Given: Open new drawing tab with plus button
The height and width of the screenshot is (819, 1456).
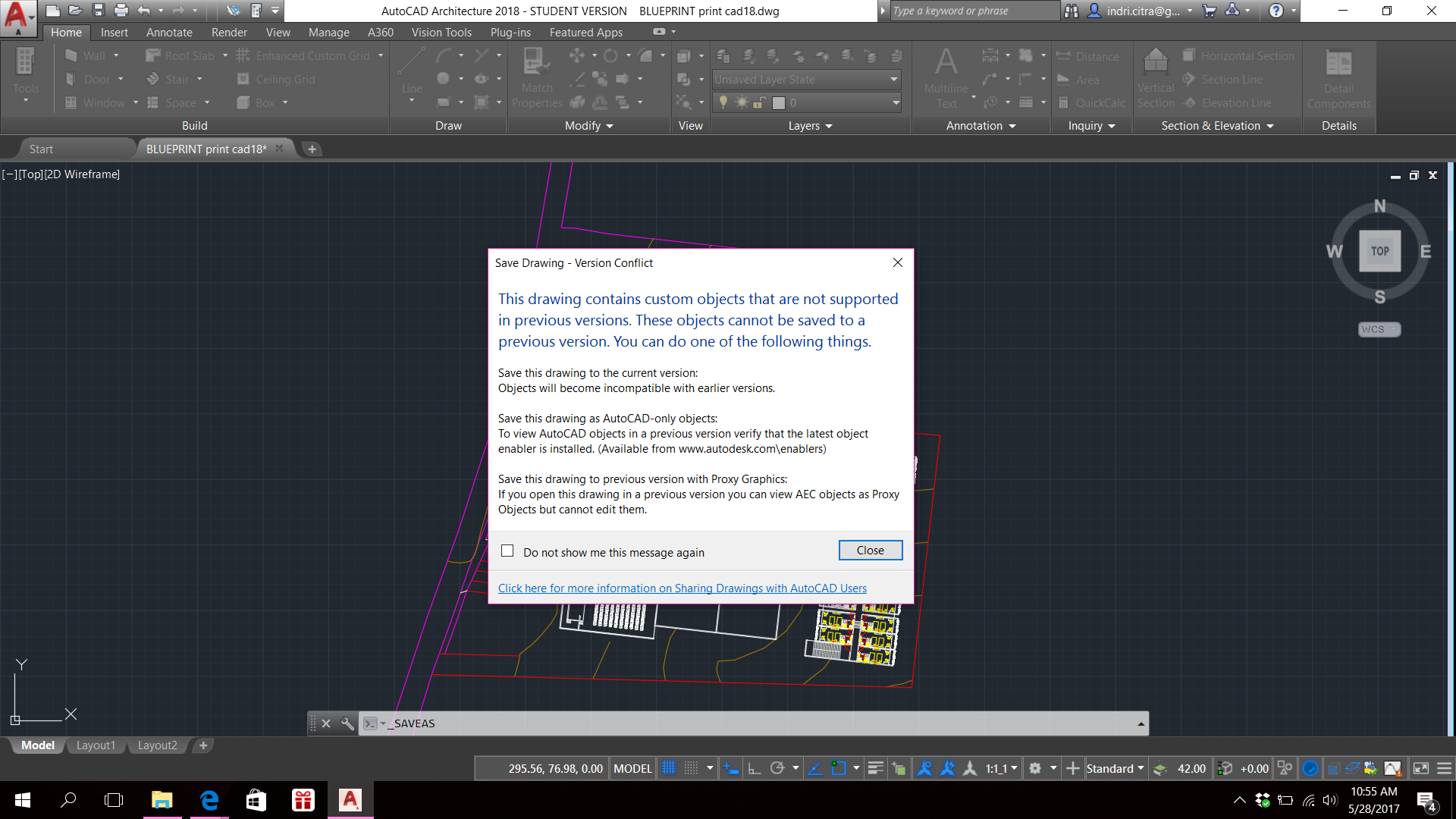Looking at the screenshot, I should (x=312, y=149).
